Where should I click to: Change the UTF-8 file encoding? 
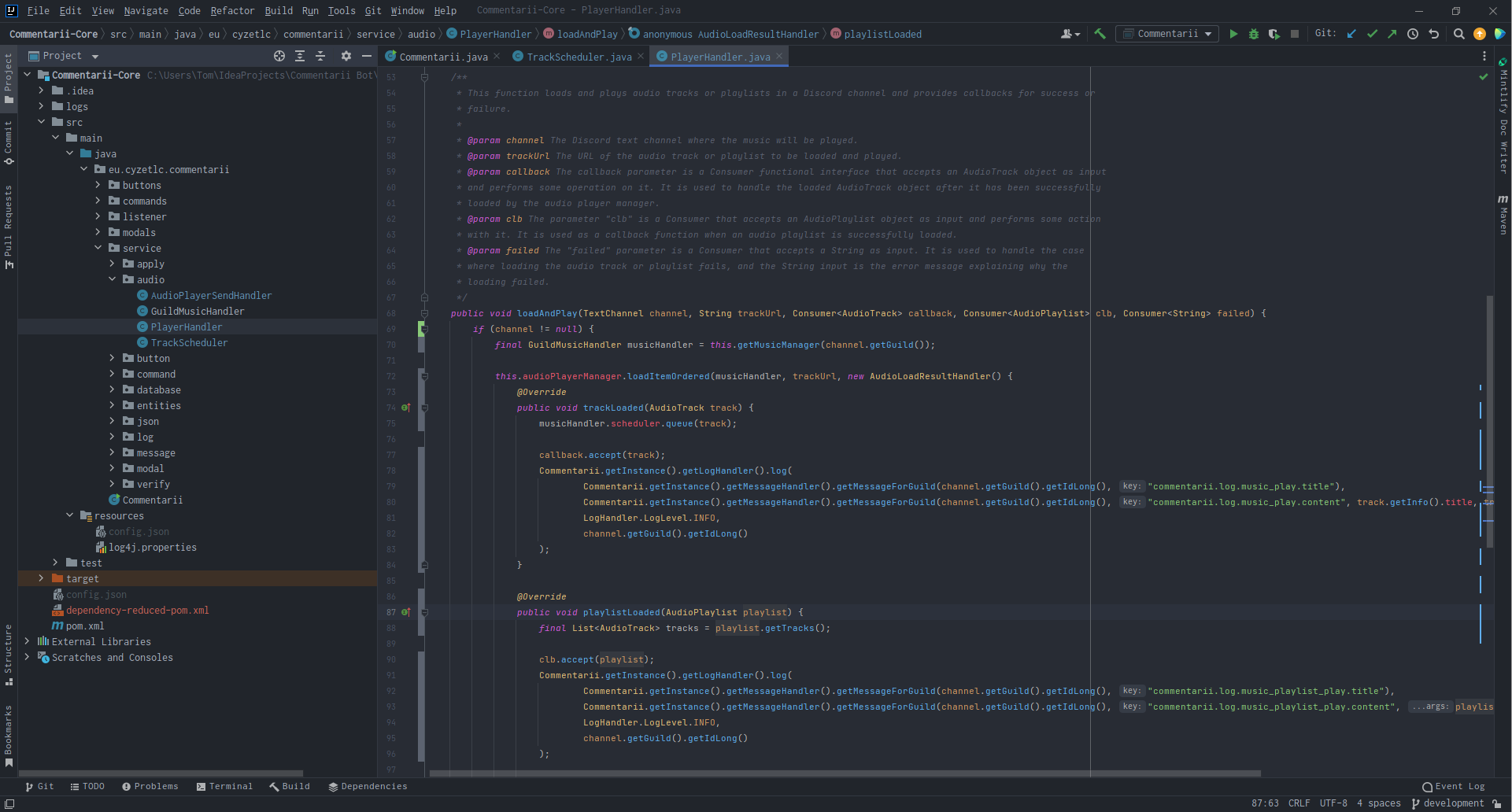(1333, 803)
